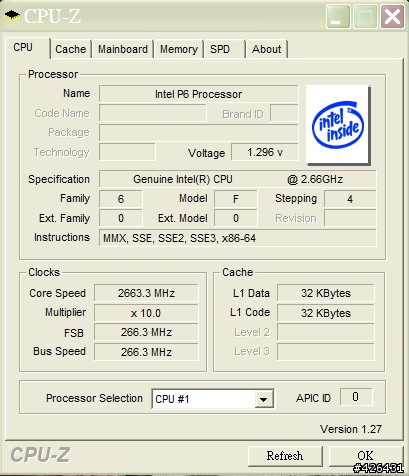This screenshot has height=476, width=409.
Task: Select the Memory tab
Action: pyautogui.click(x=179, y=49)
